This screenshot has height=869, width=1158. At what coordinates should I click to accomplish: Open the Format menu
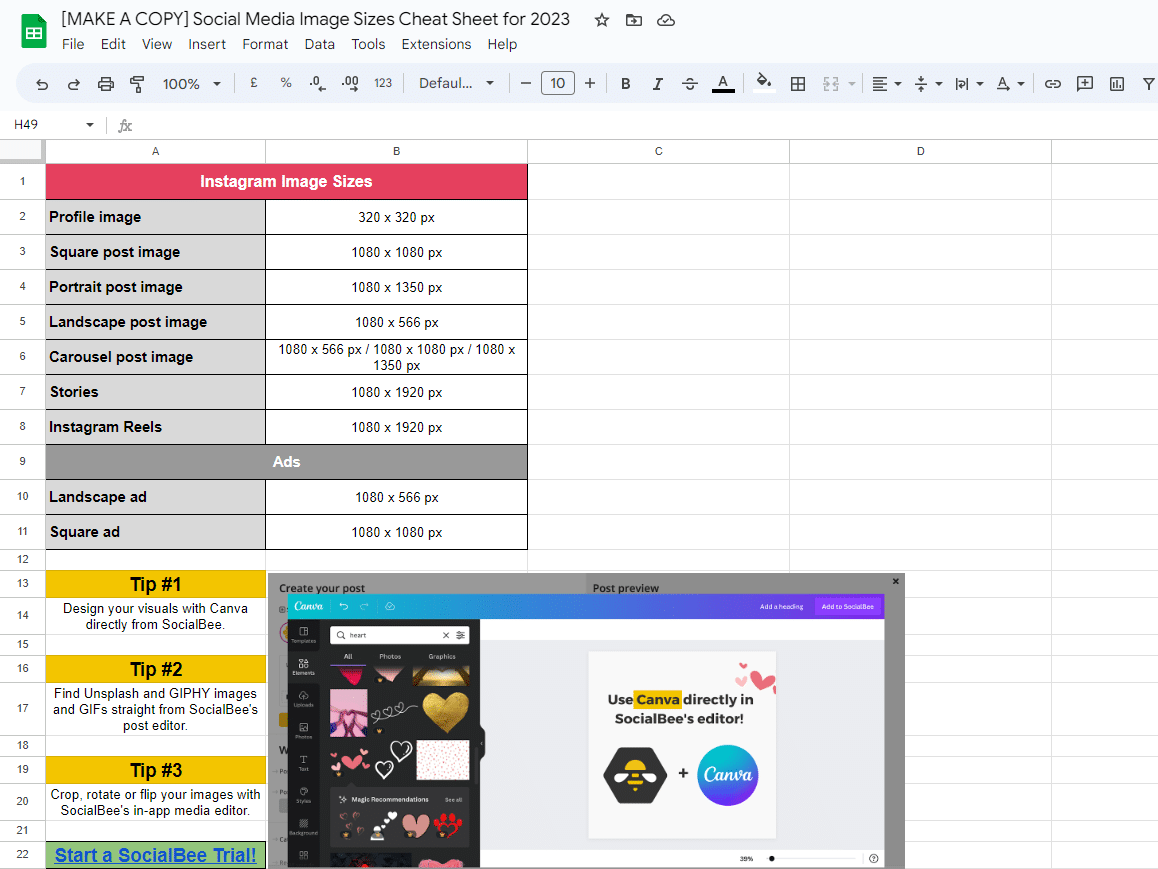[x=265, y=44]
